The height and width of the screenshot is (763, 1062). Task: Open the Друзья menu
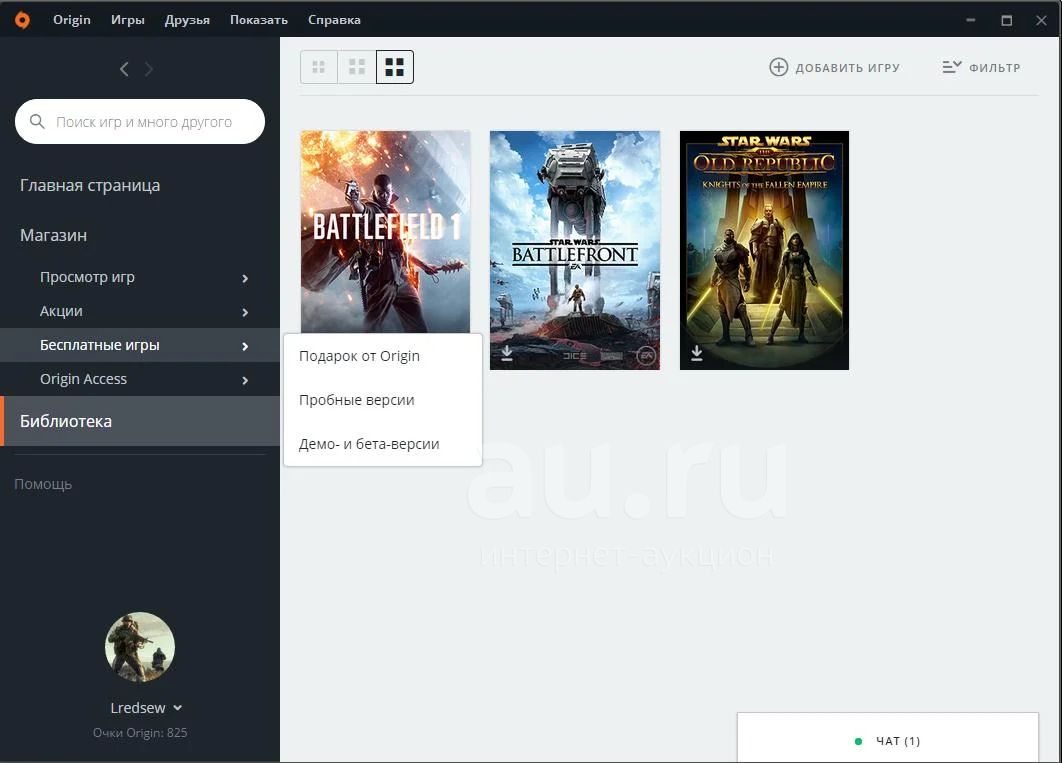187,20
